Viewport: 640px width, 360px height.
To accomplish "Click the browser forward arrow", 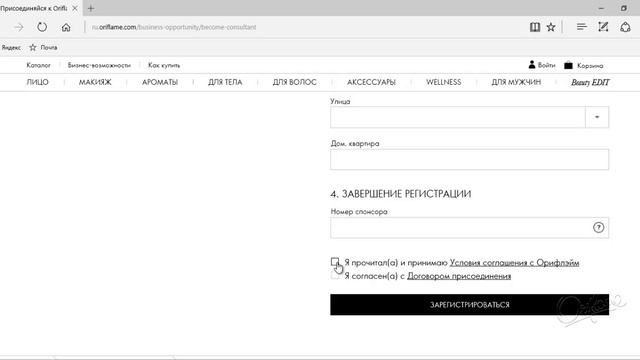I will (19, 27).
